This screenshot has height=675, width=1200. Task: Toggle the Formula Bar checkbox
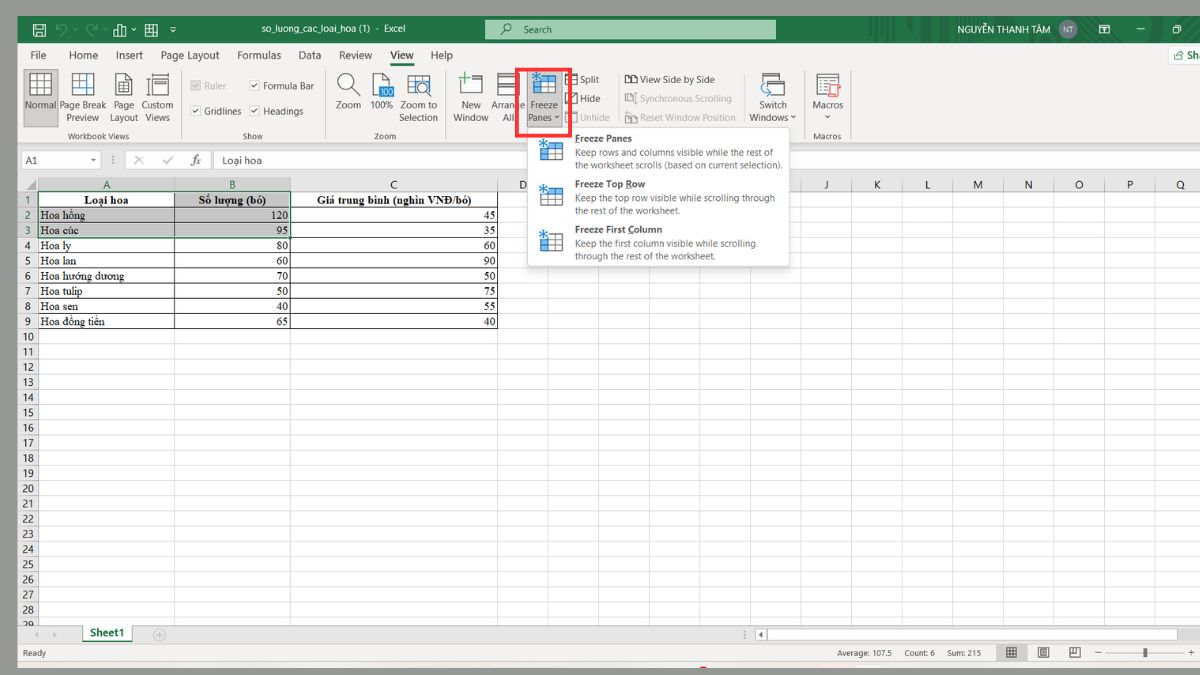[255, 86]
